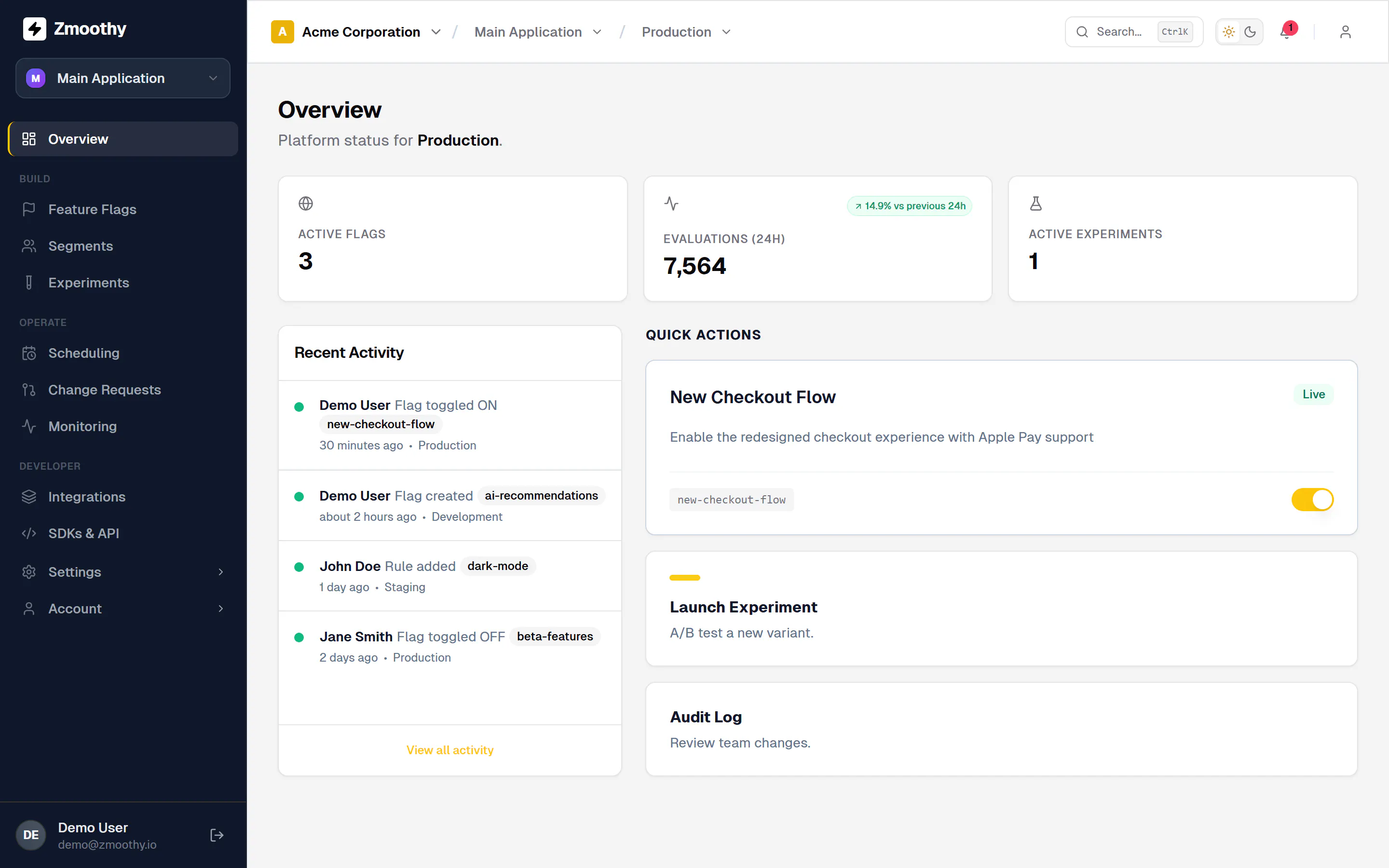Open the Audit Log quick action
Screen dimensions: 1389x868
(x=1001, y=729)
